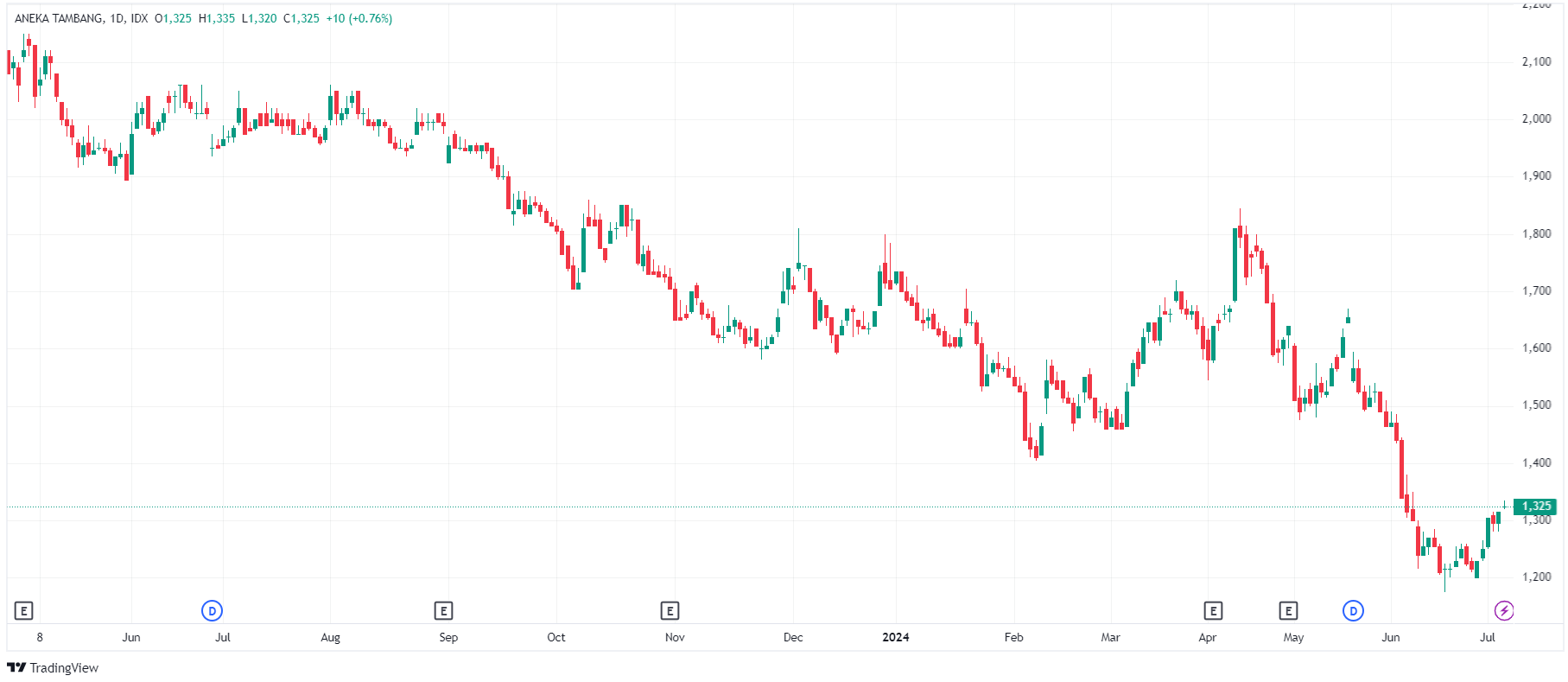
Task: Open the TradingView logo link
Action: coord(53,668)
